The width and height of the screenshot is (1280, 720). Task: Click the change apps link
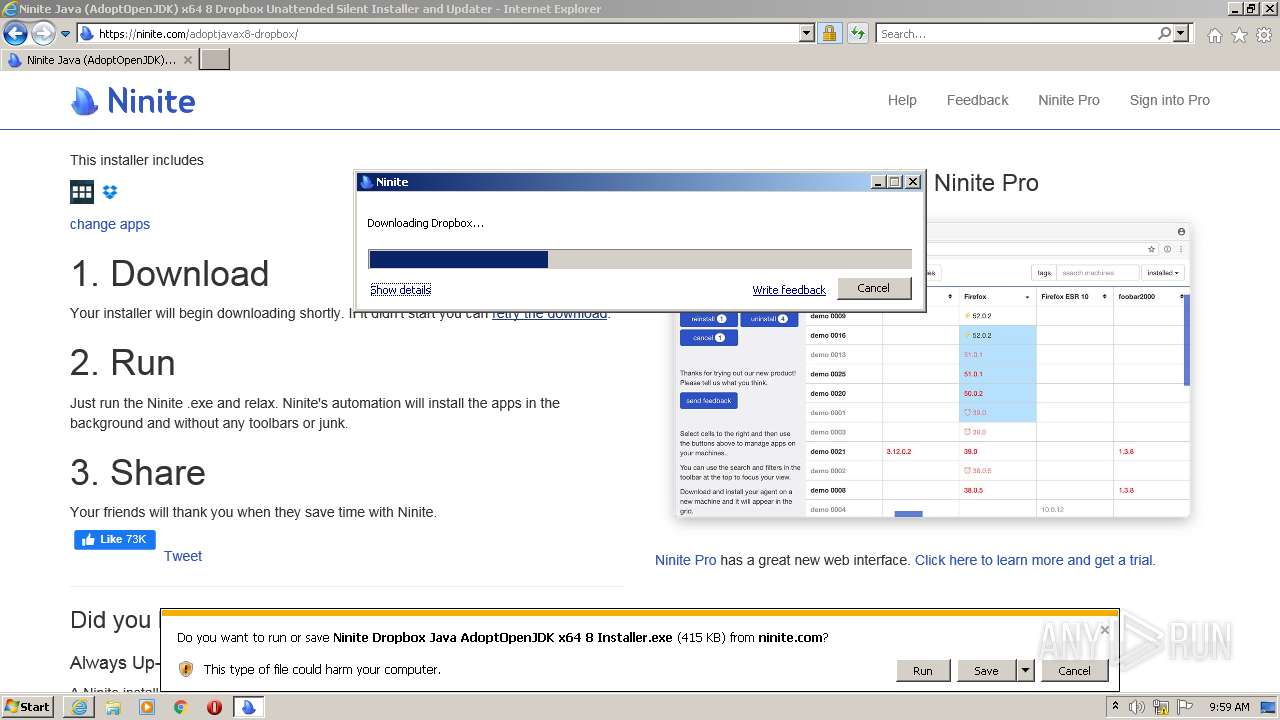[110, 224]
